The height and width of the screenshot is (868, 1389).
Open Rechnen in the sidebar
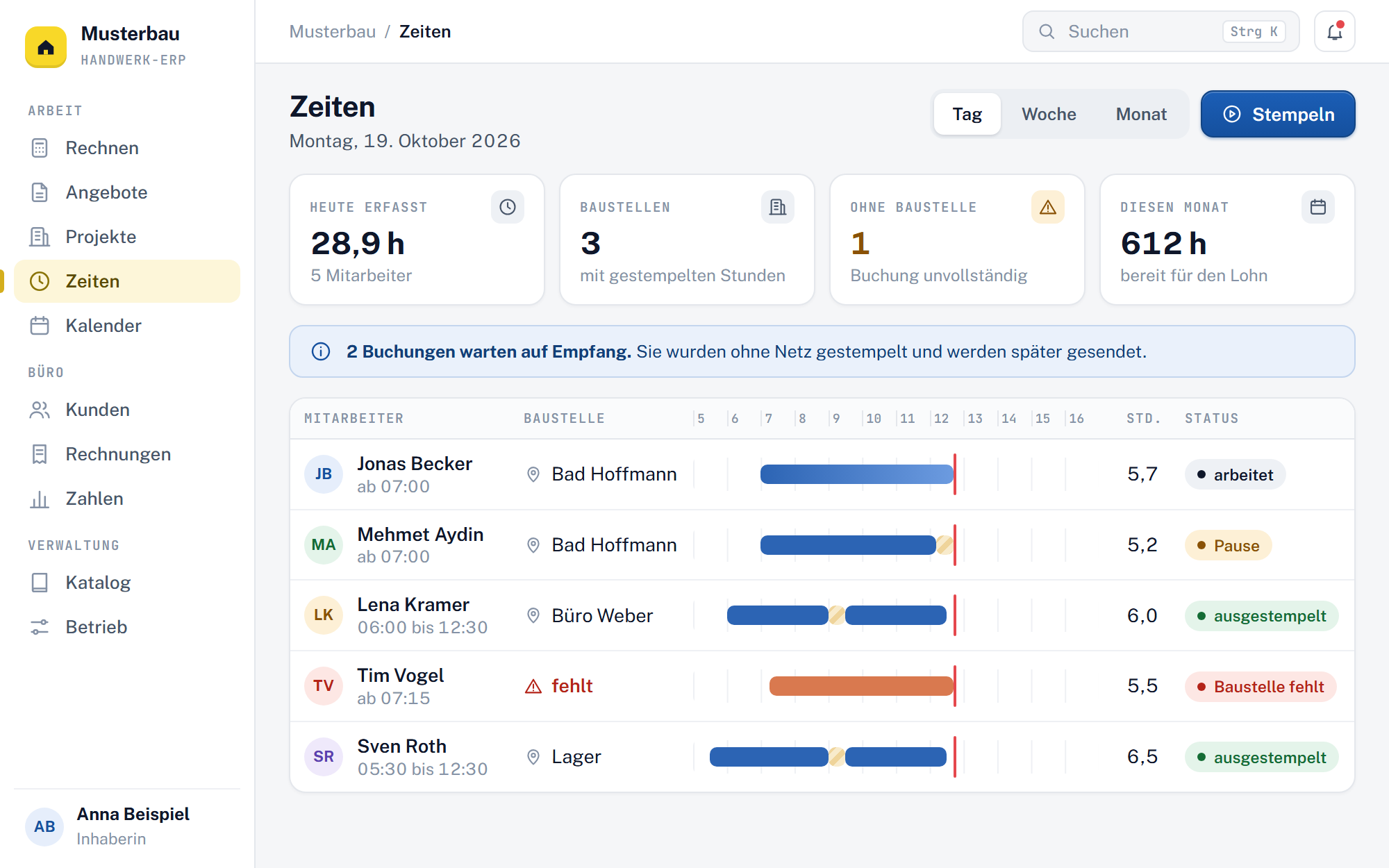pos(127,148)
